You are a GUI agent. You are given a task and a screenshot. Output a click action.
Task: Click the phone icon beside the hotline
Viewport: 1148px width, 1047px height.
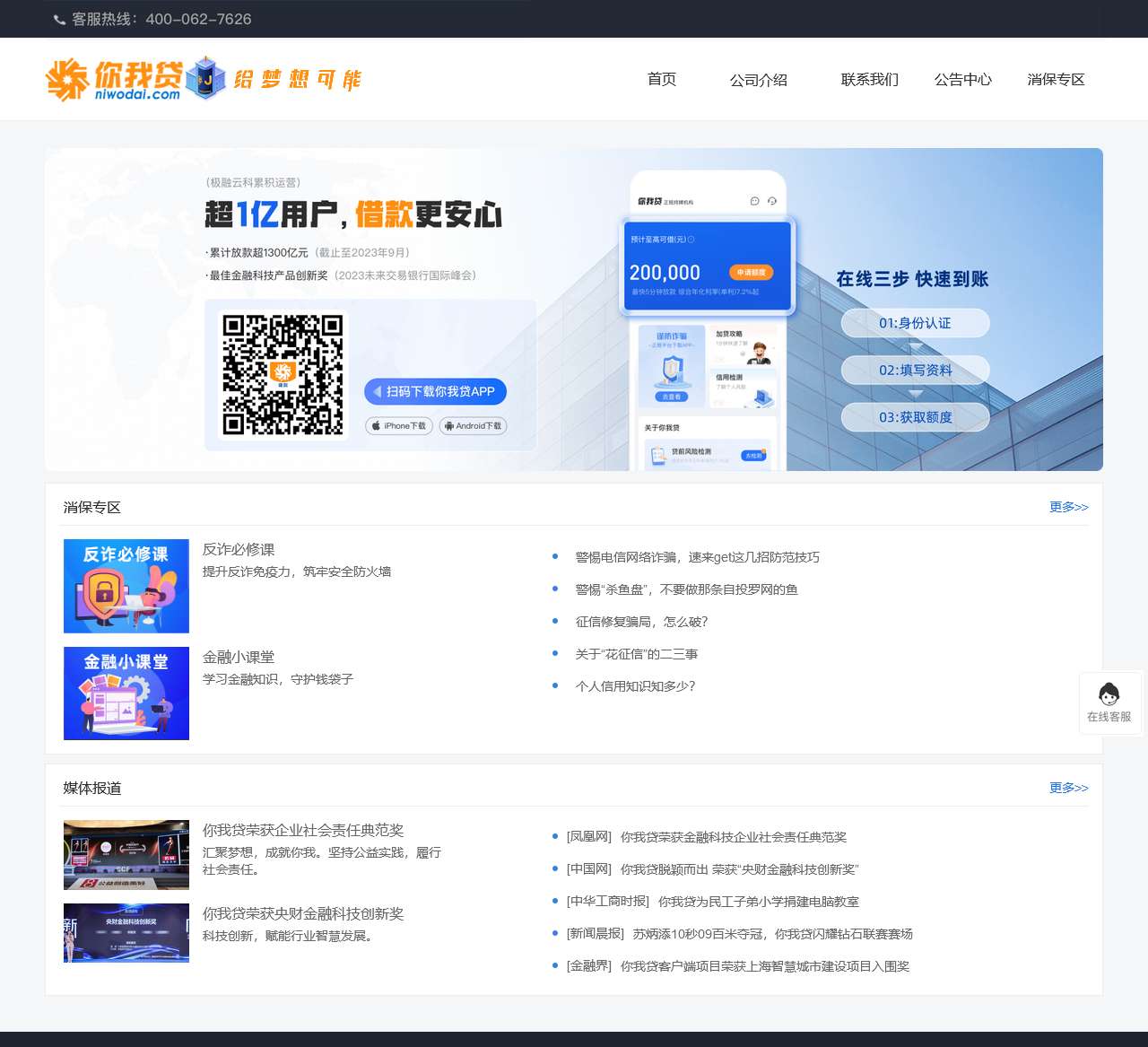pos(59,20)
